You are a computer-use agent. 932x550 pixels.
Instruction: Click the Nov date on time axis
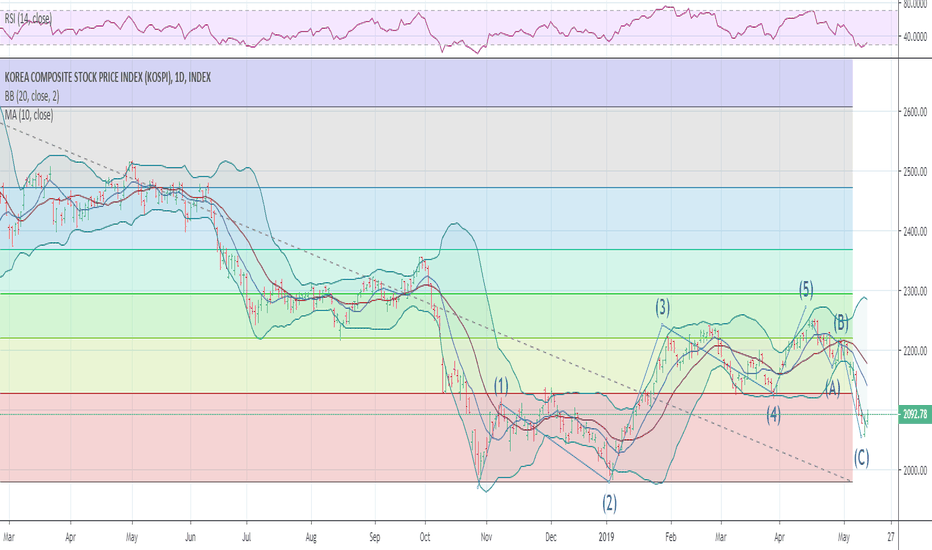[x=486, y=537]
